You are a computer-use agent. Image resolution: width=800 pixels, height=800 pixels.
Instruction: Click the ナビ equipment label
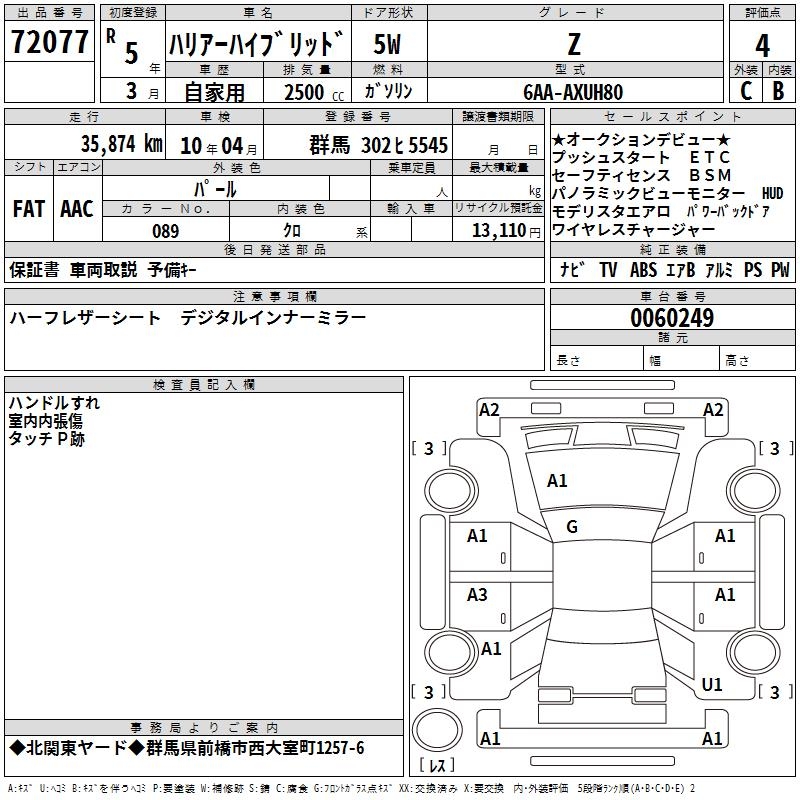571,270
